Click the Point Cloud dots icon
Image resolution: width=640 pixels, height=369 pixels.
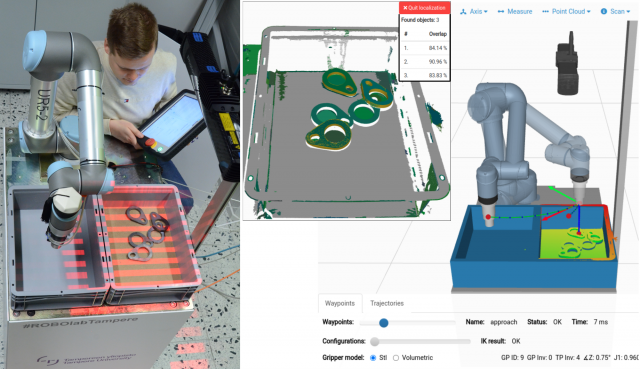[x=545, y=12]
